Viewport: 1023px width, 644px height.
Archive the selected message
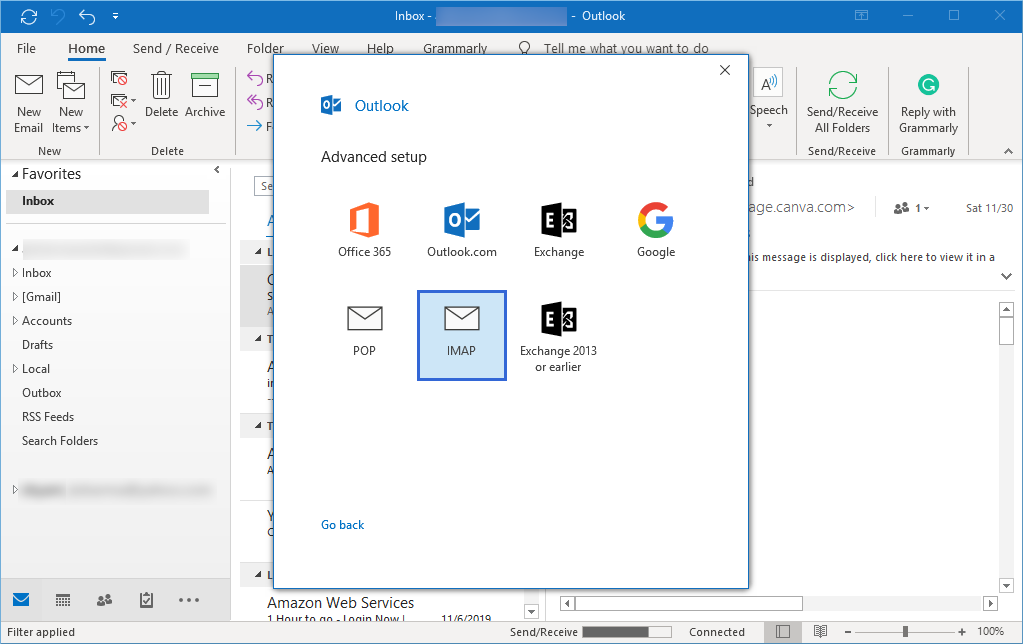tap(205, 96)
